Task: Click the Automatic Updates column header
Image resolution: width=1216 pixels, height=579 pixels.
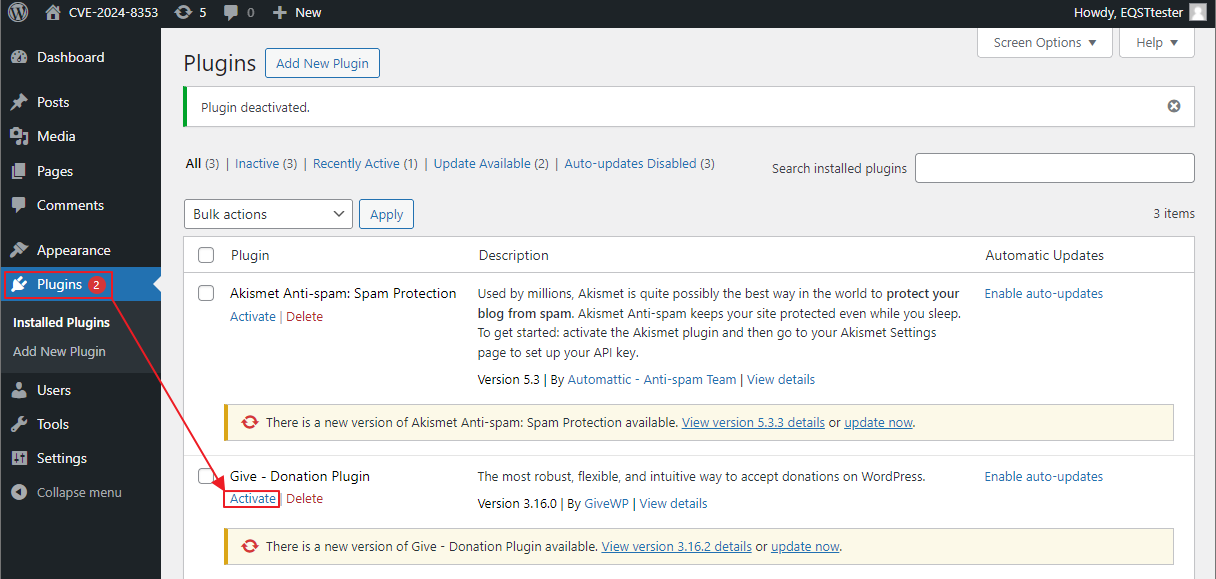Action: pos(1045,255)
